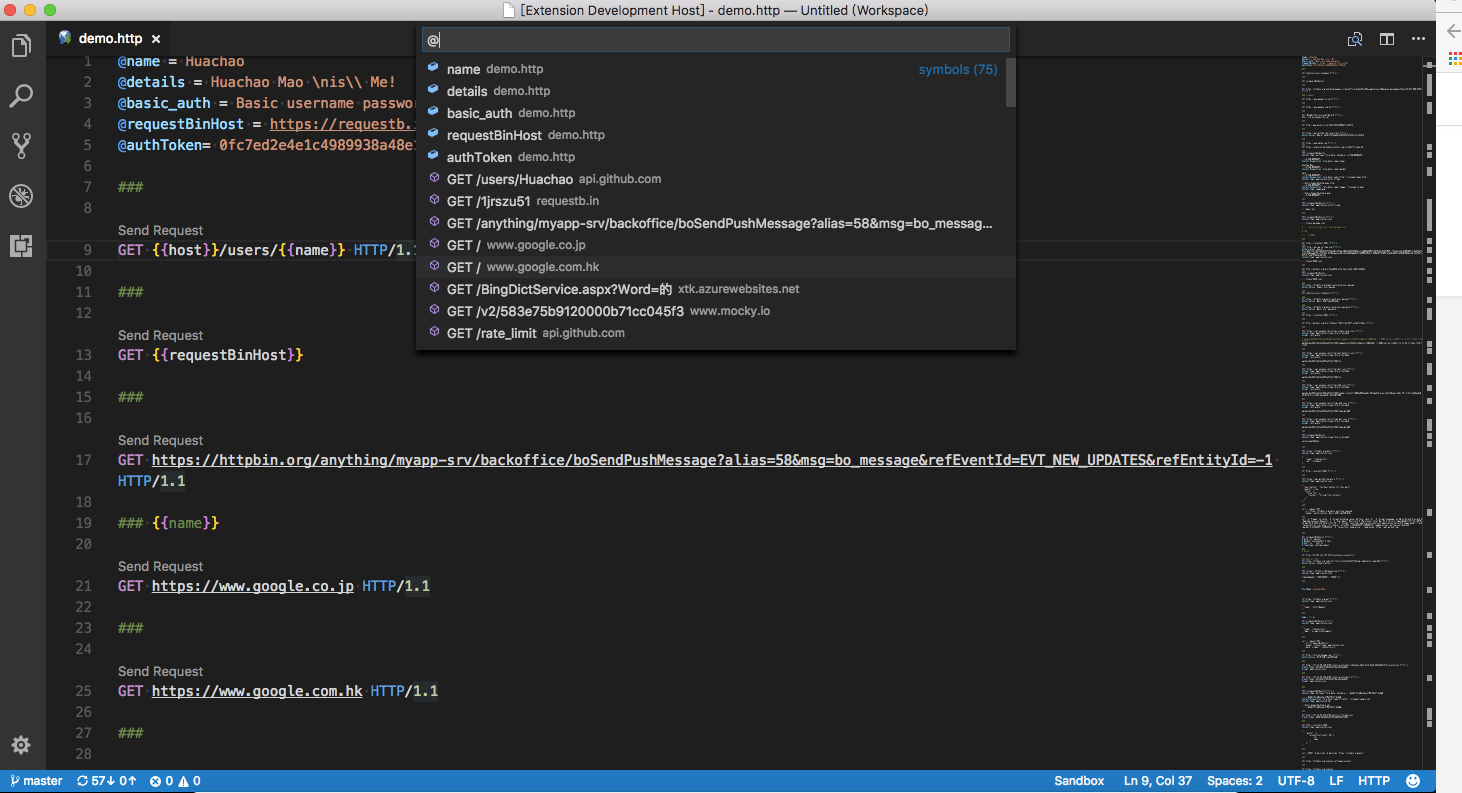Click the split editor icon
The width and height of the screenshot is (1462, 793).
tap(1387, 39)
